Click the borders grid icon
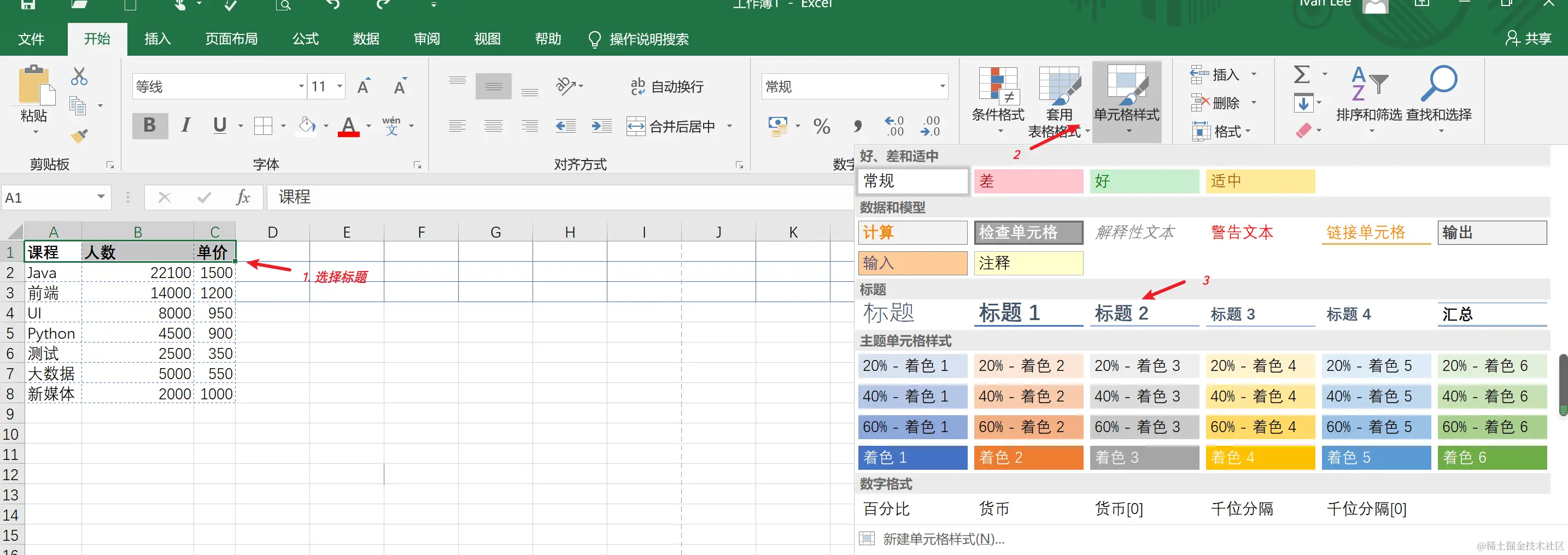Screen dimensions: 1568x555 pyautogui.click(x=263, y=126)
